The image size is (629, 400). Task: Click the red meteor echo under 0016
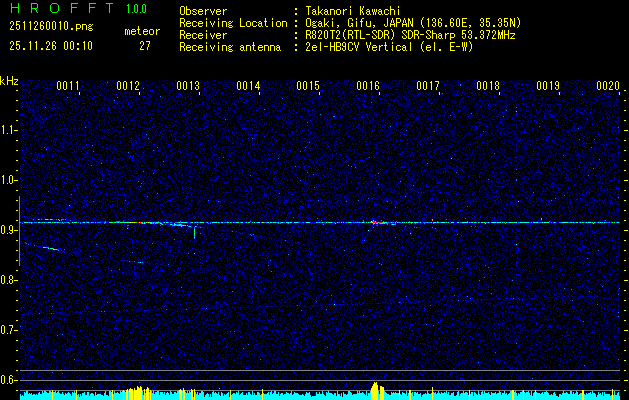click(374, 222)
